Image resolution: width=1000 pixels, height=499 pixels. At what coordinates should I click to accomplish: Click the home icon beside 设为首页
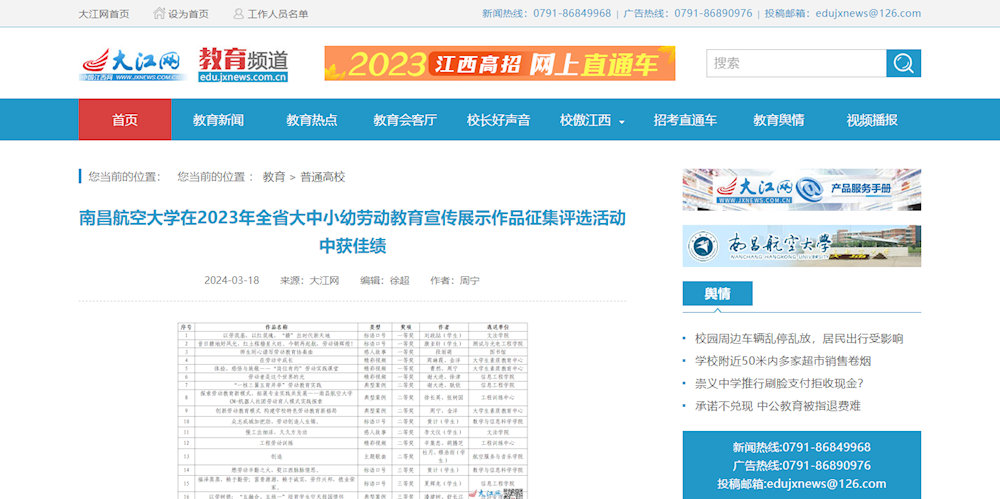coord(159,13)
